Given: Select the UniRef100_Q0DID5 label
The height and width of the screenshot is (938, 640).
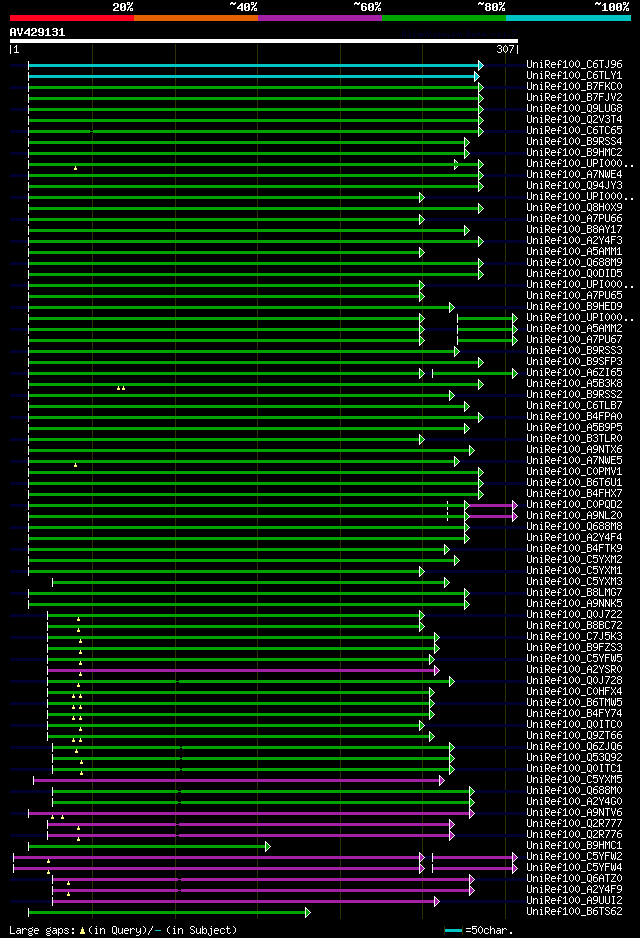Looking at the screenshot, I should coord(574,273).
